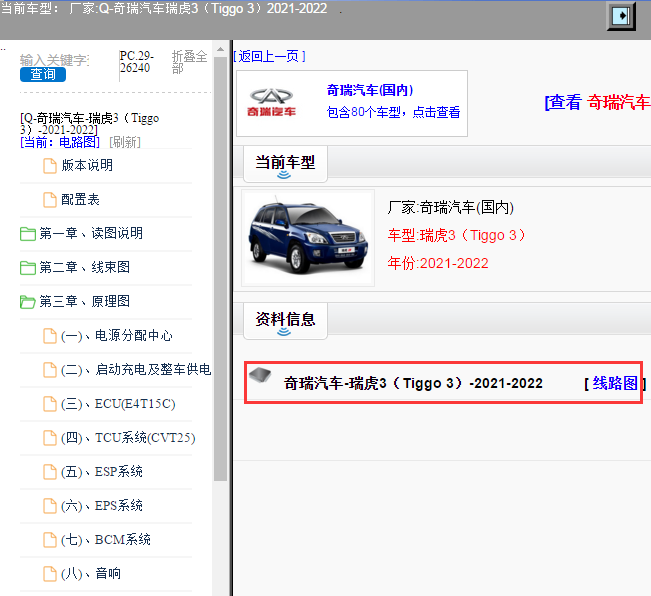Click the blue Tiggo 3 car thumbnail
This screenshot has width=651, height=596.
(x=308, y=238)
